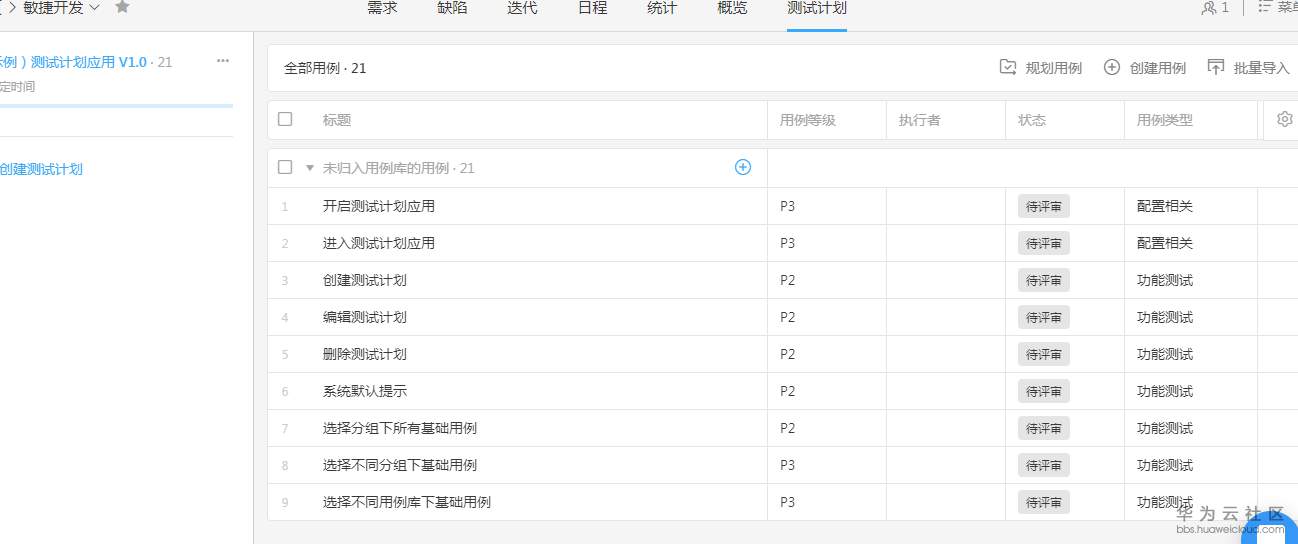Click P3 level of 开启测试计划应用
The height and width of the screenshot is (544, 1298).
788,207
